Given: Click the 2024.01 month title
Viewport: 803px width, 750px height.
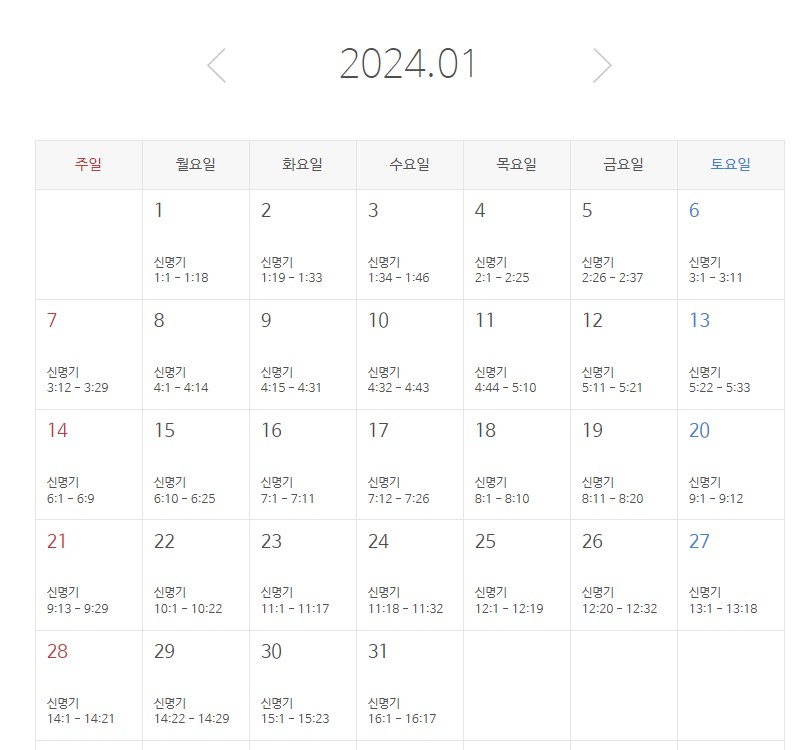Looking at the screenshot, I should point(408,65).
